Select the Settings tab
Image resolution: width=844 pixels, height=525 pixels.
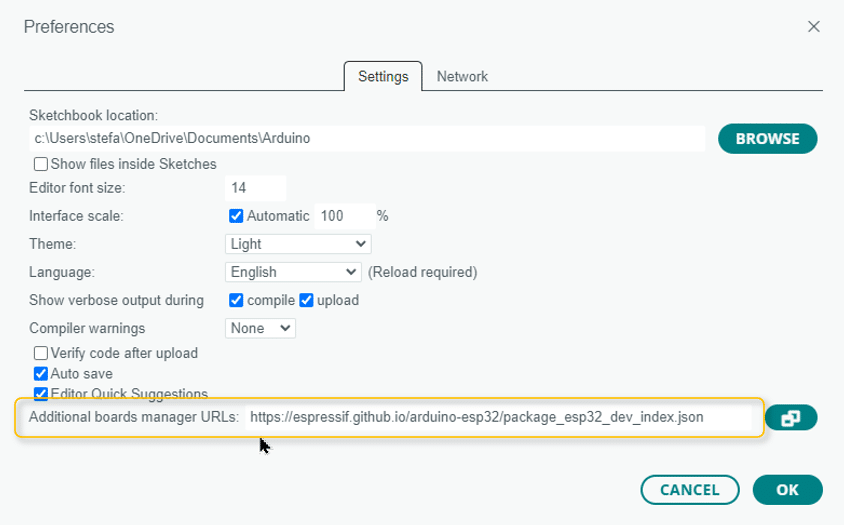click(x=383, y=76)
